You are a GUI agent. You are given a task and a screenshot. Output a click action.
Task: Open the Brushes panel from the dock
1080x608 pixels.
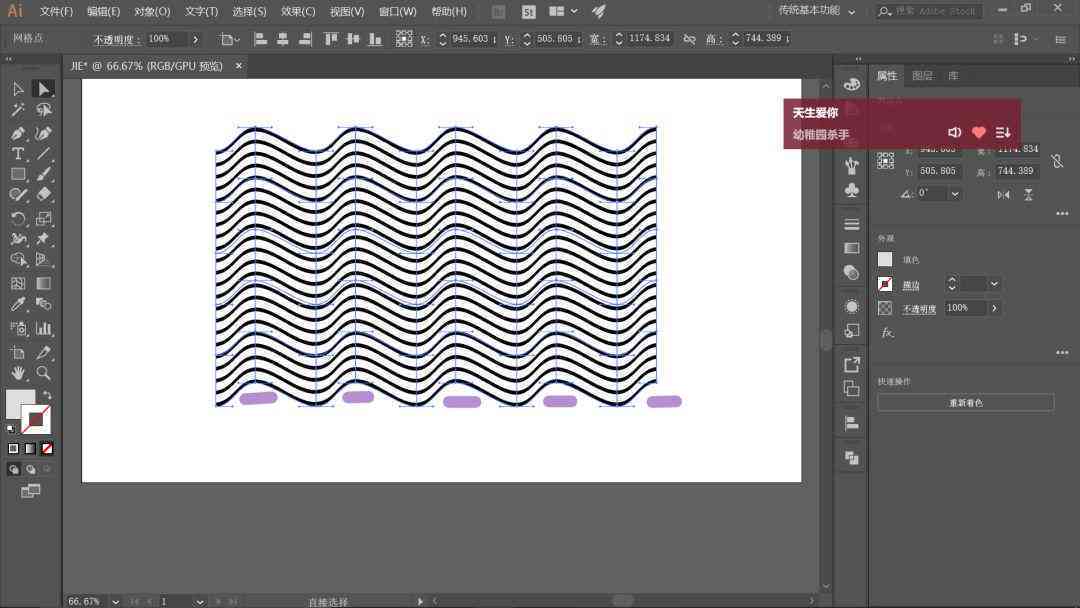coord(852,166)
